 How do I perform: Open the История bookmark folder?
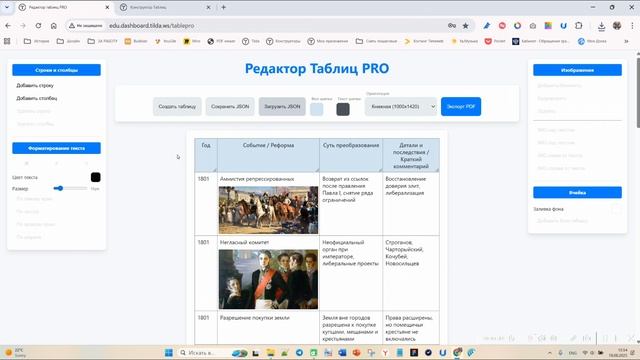click(37, 41)
